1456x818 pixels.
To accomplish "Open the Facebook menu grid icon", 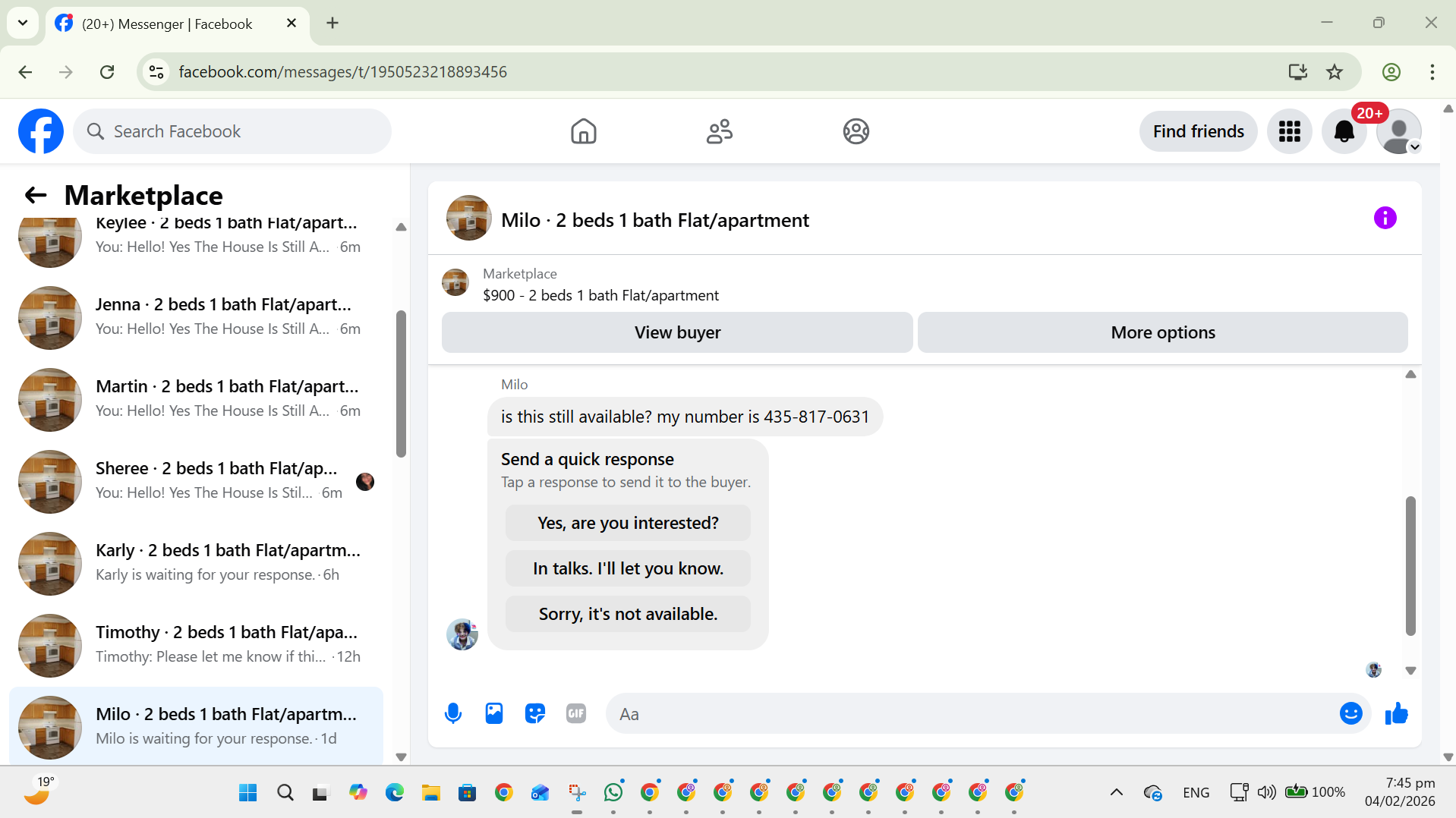I will (x=1289, y=131).
